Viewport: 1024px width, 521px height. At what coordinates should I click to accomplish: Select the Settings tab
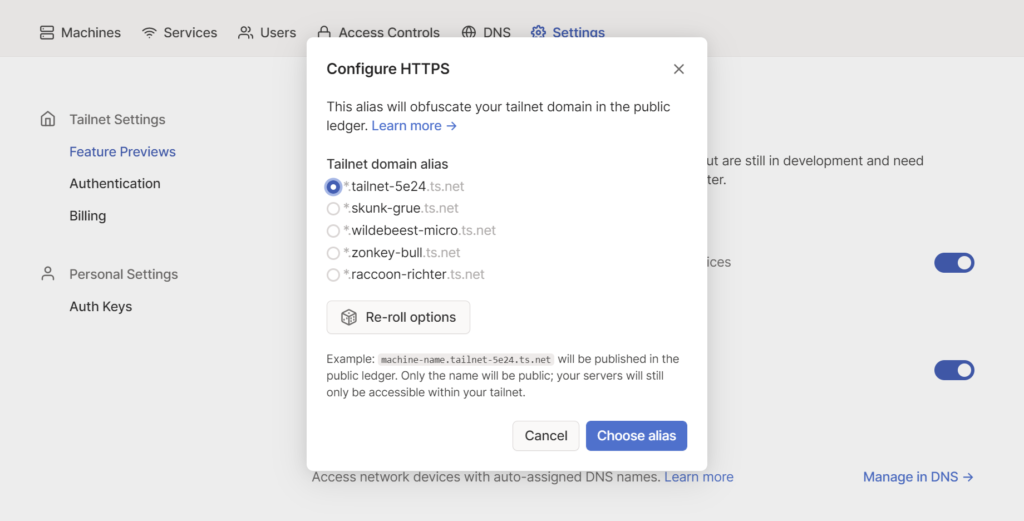pos(568,33)
